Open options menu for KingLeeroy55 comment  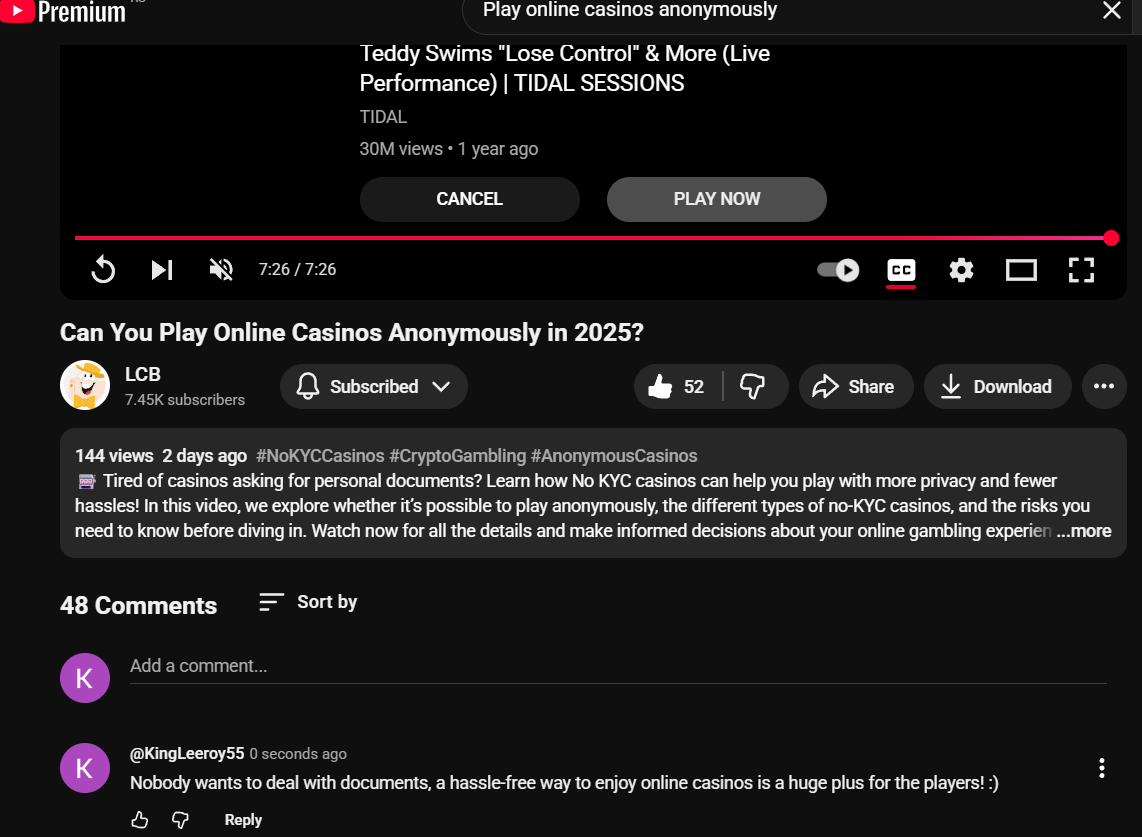pos(1101,768)
